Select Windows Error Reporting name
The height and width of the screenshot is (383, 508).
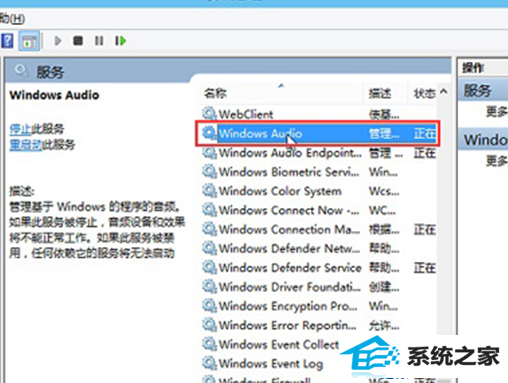[287, 325]
